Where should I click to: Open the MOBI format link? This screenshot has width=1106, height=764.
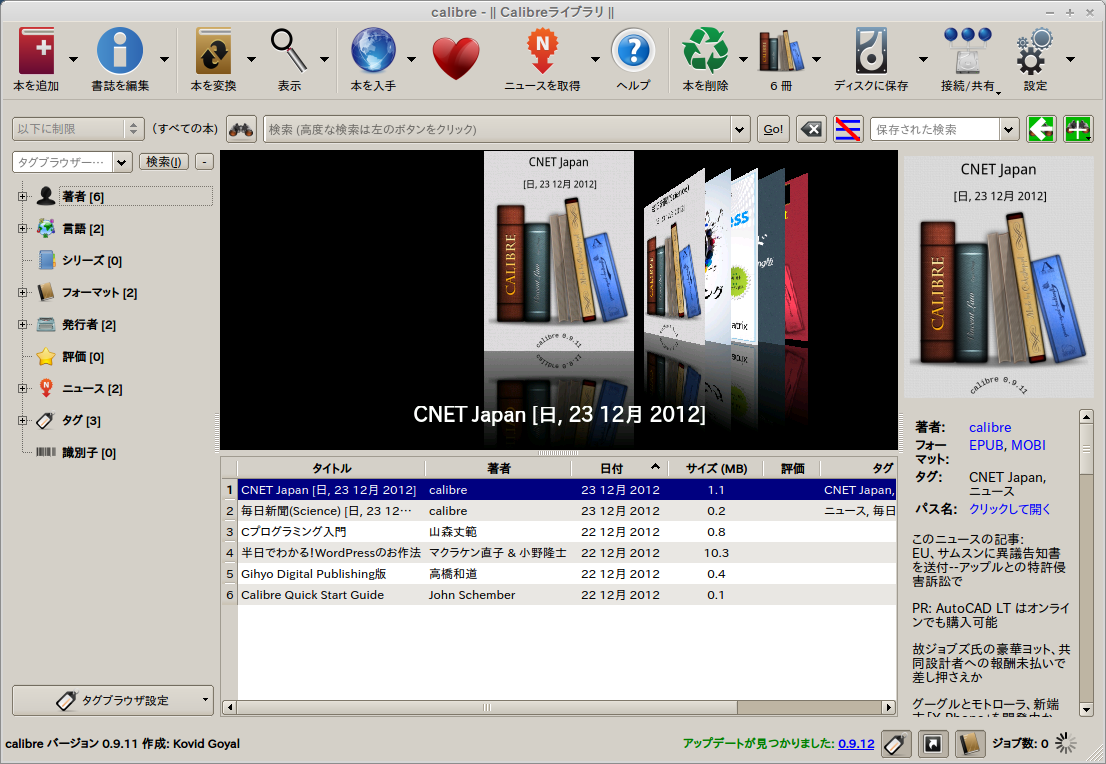pos(1028,445)
